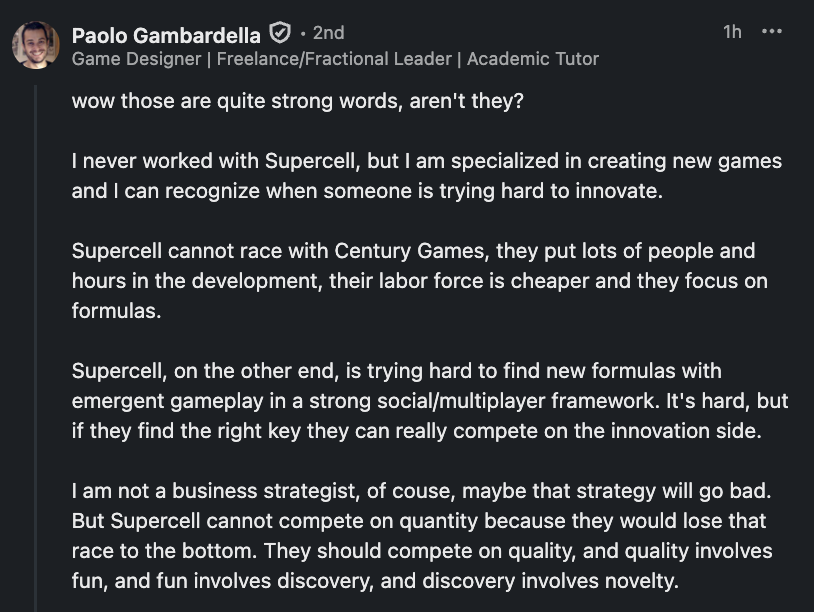Click the verified shield badge icon
Viewport: 814px width, 612px height.
point(281,33)
